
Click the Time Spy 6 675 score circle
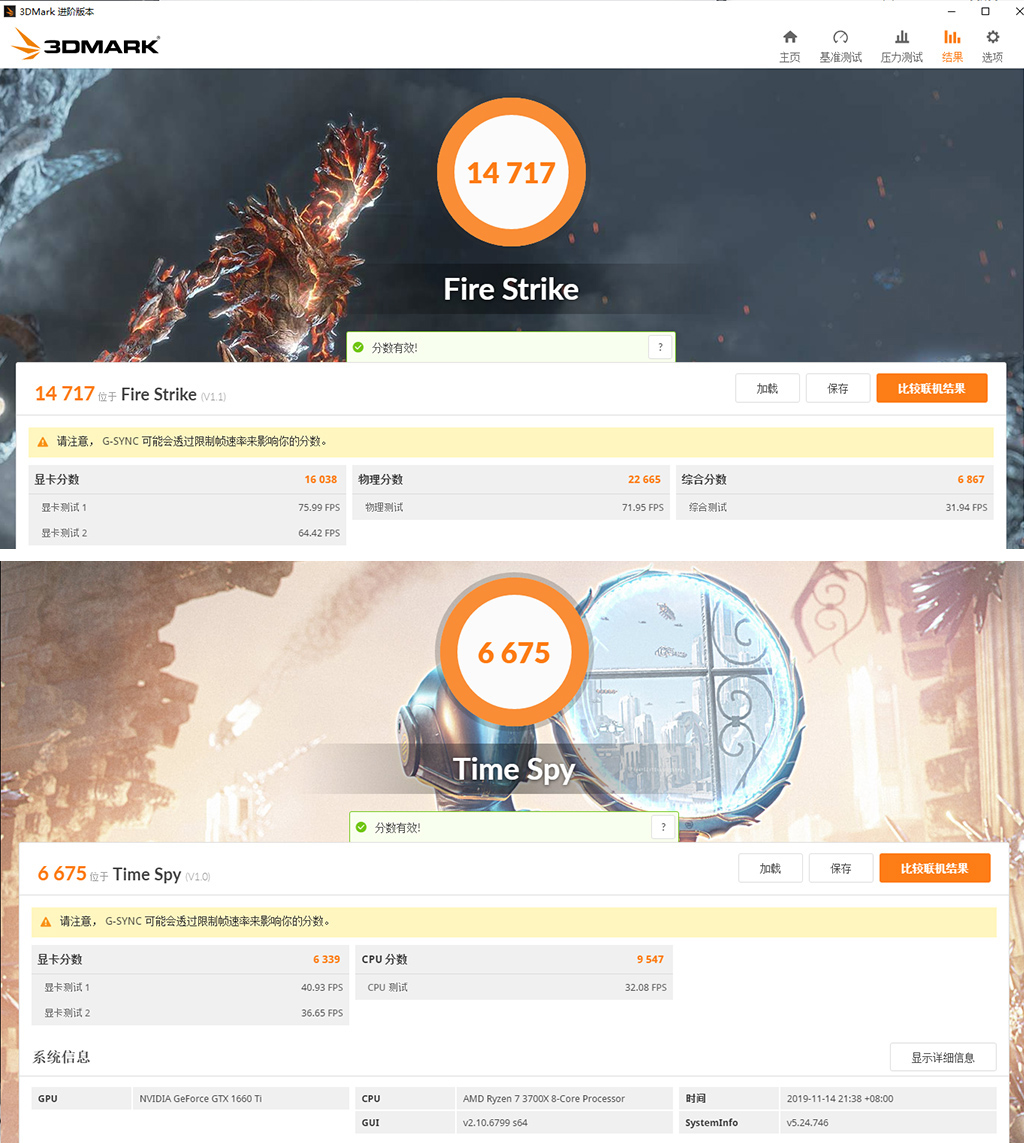click(x=514, y=652)
